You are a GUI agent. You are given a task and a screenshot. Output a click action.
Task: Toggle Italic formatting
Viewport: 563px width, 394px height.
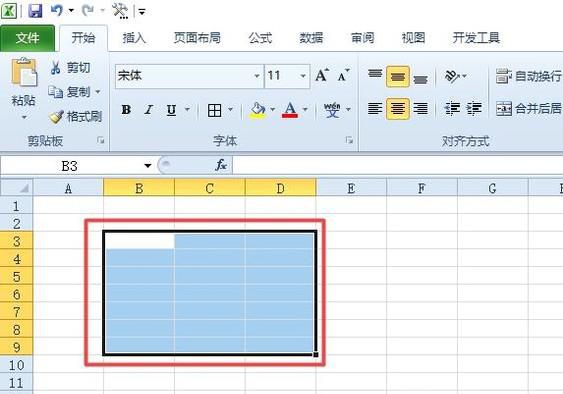(148, 110)
